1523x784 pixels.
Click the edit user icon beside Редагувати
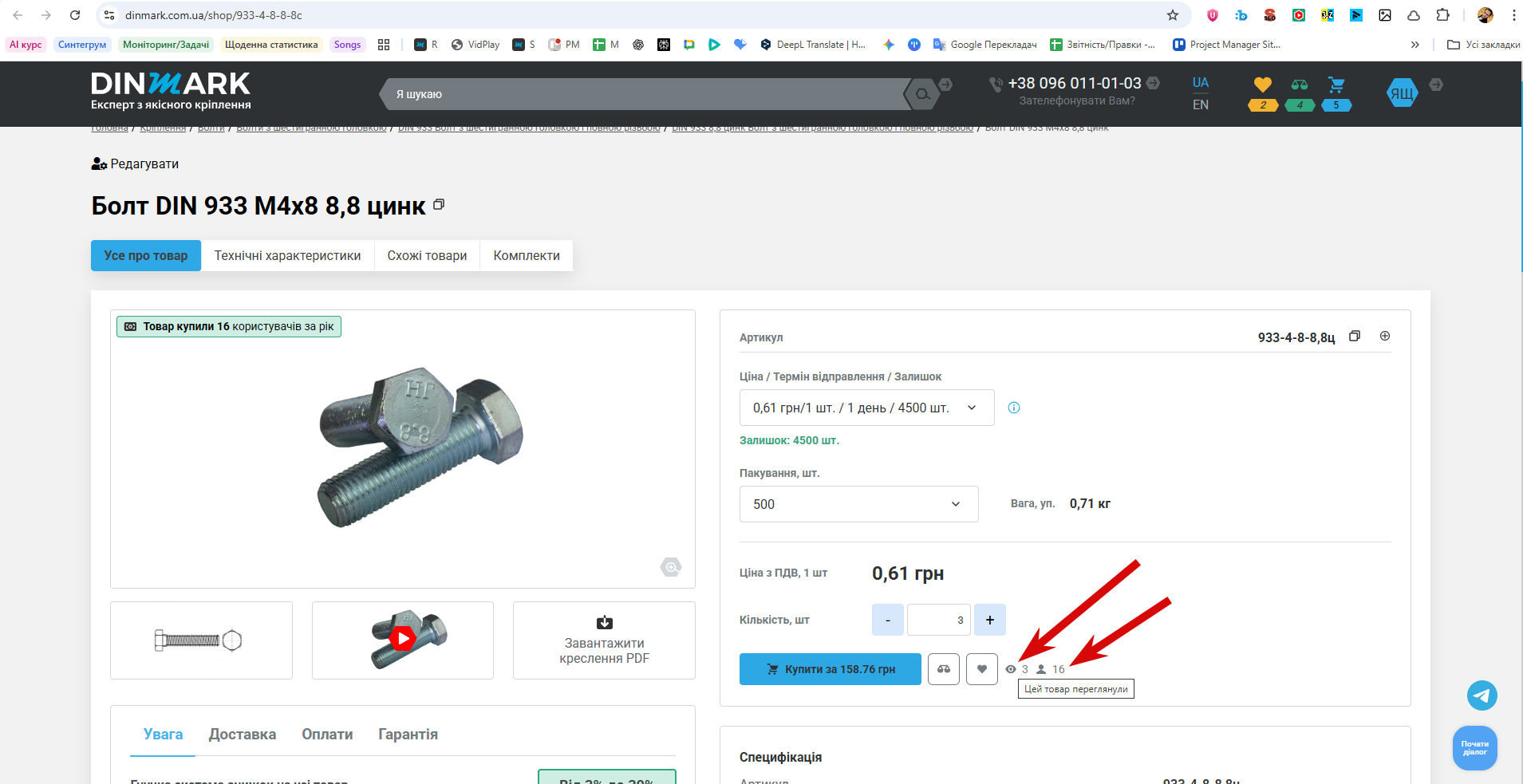(99, 163)
